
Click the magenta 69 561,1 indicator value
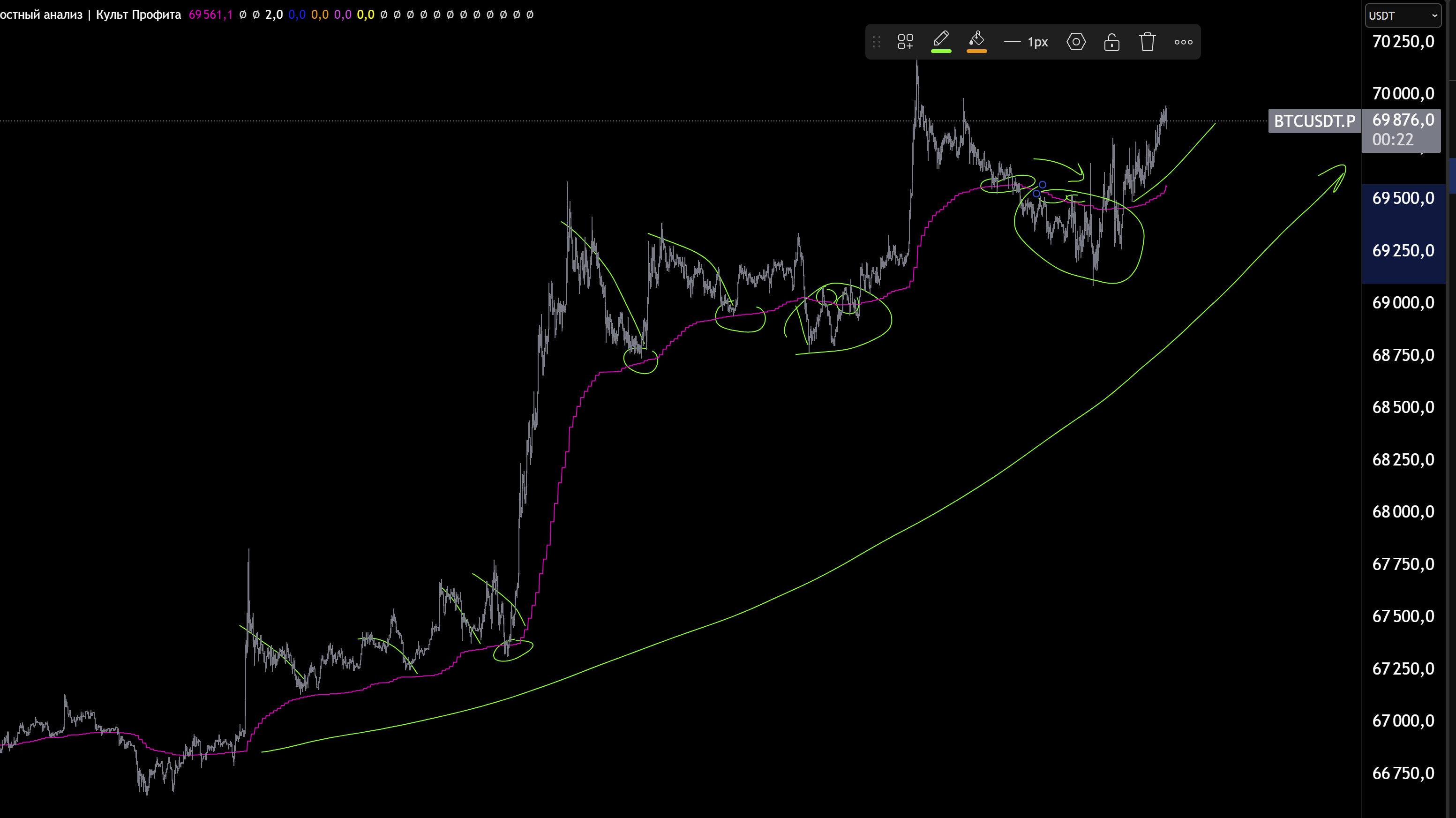[x=210, y=15]
